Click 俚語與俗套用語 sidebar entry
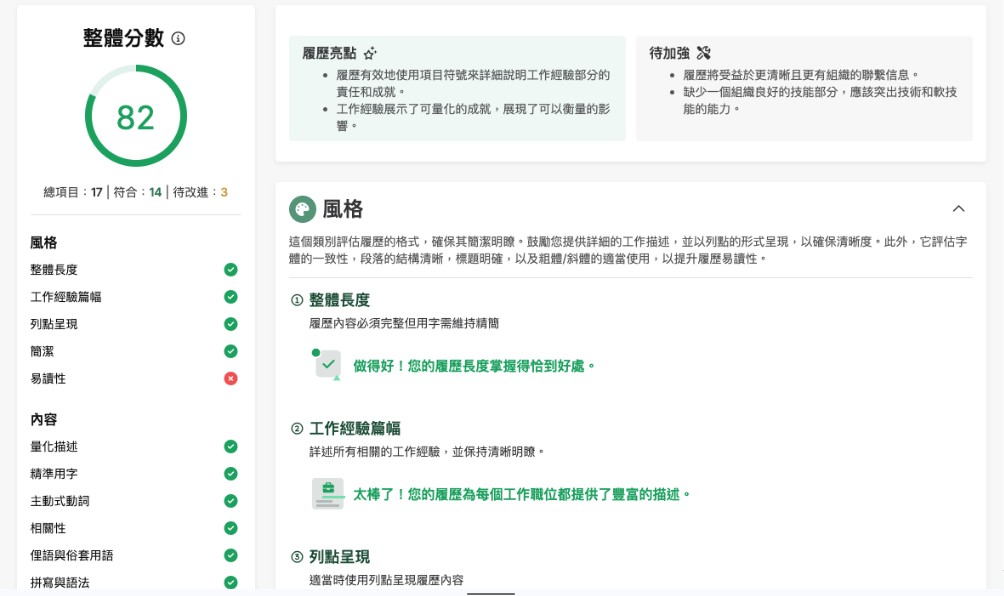1004x596 pixels. point(72,555)
